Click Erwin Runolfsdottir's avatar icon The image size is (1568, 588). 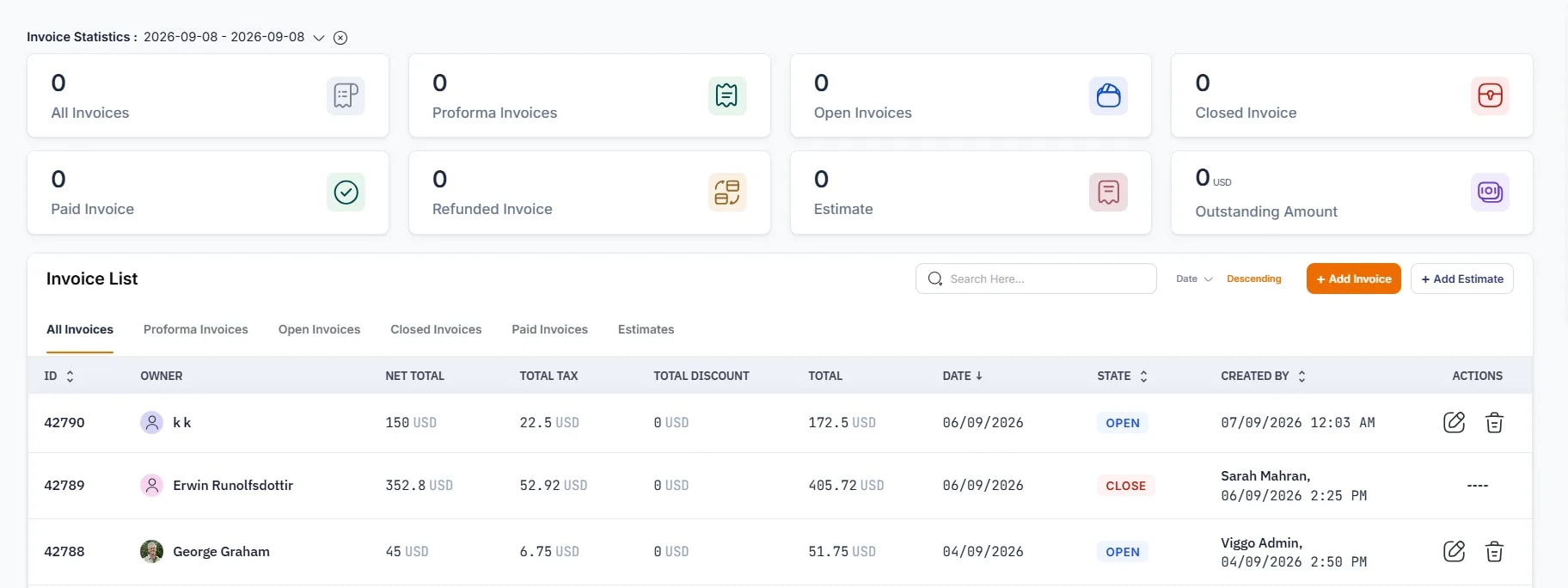coord(151,485)
